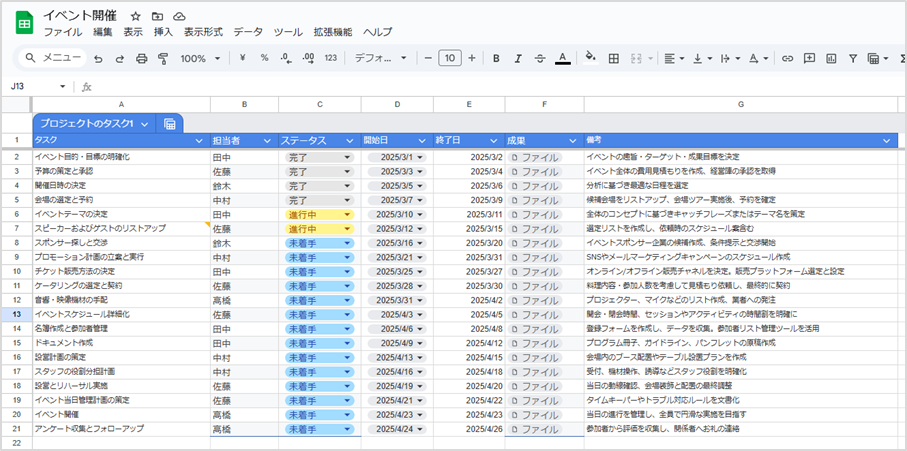Select the paint format roller icon
Viewport: 907px width, 451px height.
(x=163, y=58)
